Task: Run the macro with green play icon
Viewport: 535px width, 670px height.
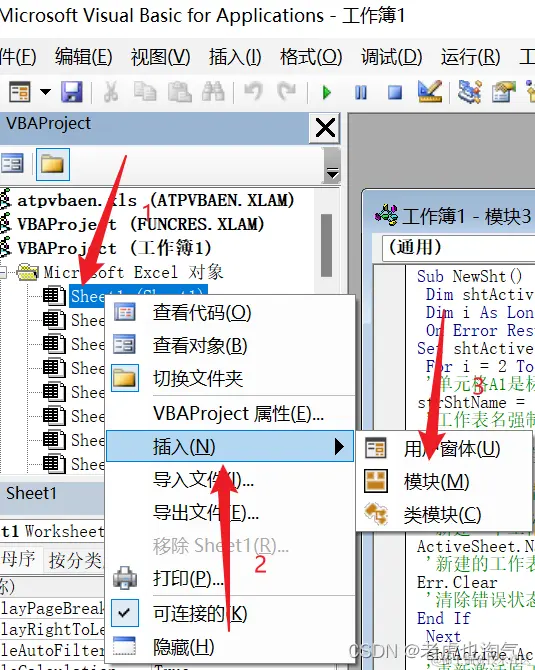Action: click(x=326, y=92)
